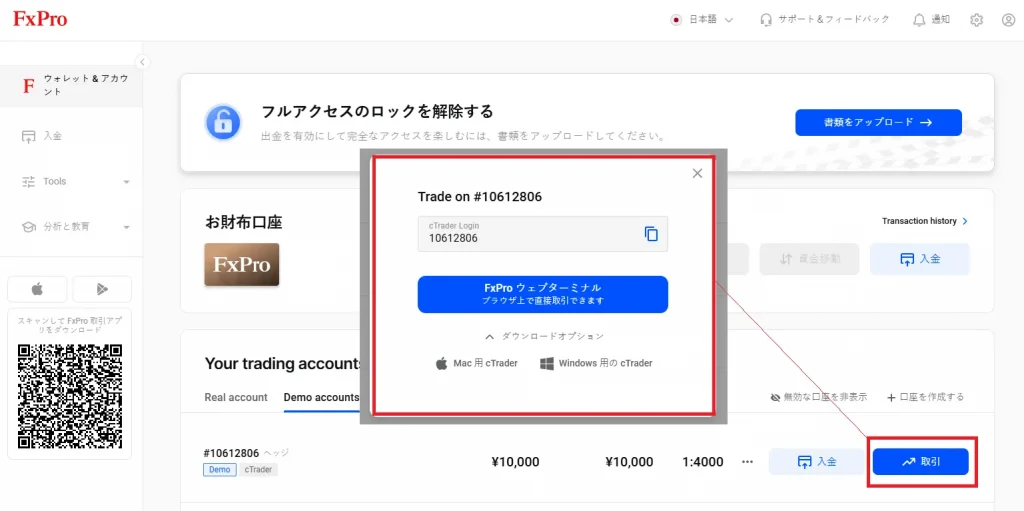The image size is (1024, 511).
Task: Click 口座を作成する link
Action: pyautogui.click(x=925, y=397)
